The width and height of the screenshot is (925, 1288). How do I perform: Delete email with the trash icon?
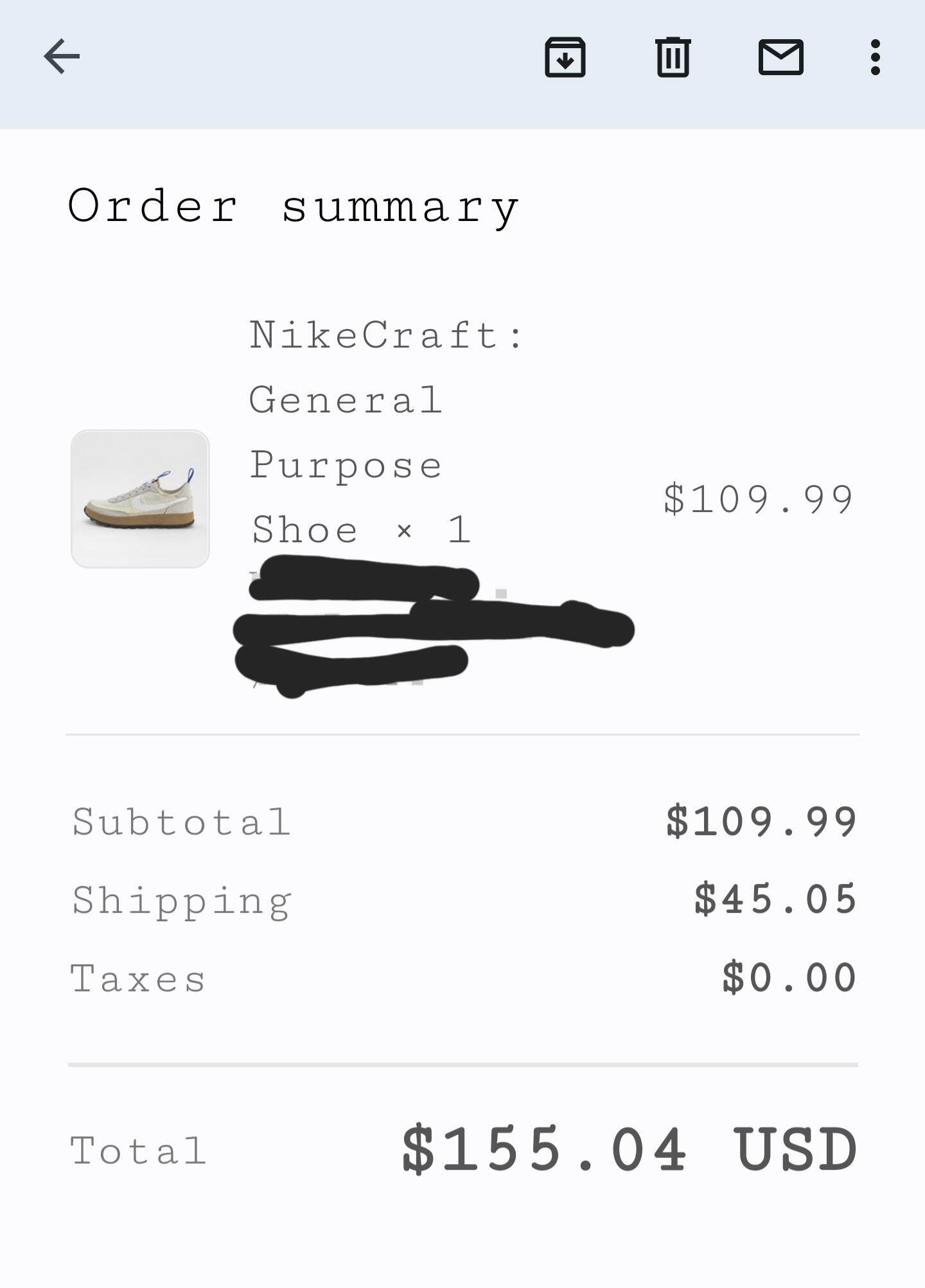pyautogui.click(x=673, y=57)
